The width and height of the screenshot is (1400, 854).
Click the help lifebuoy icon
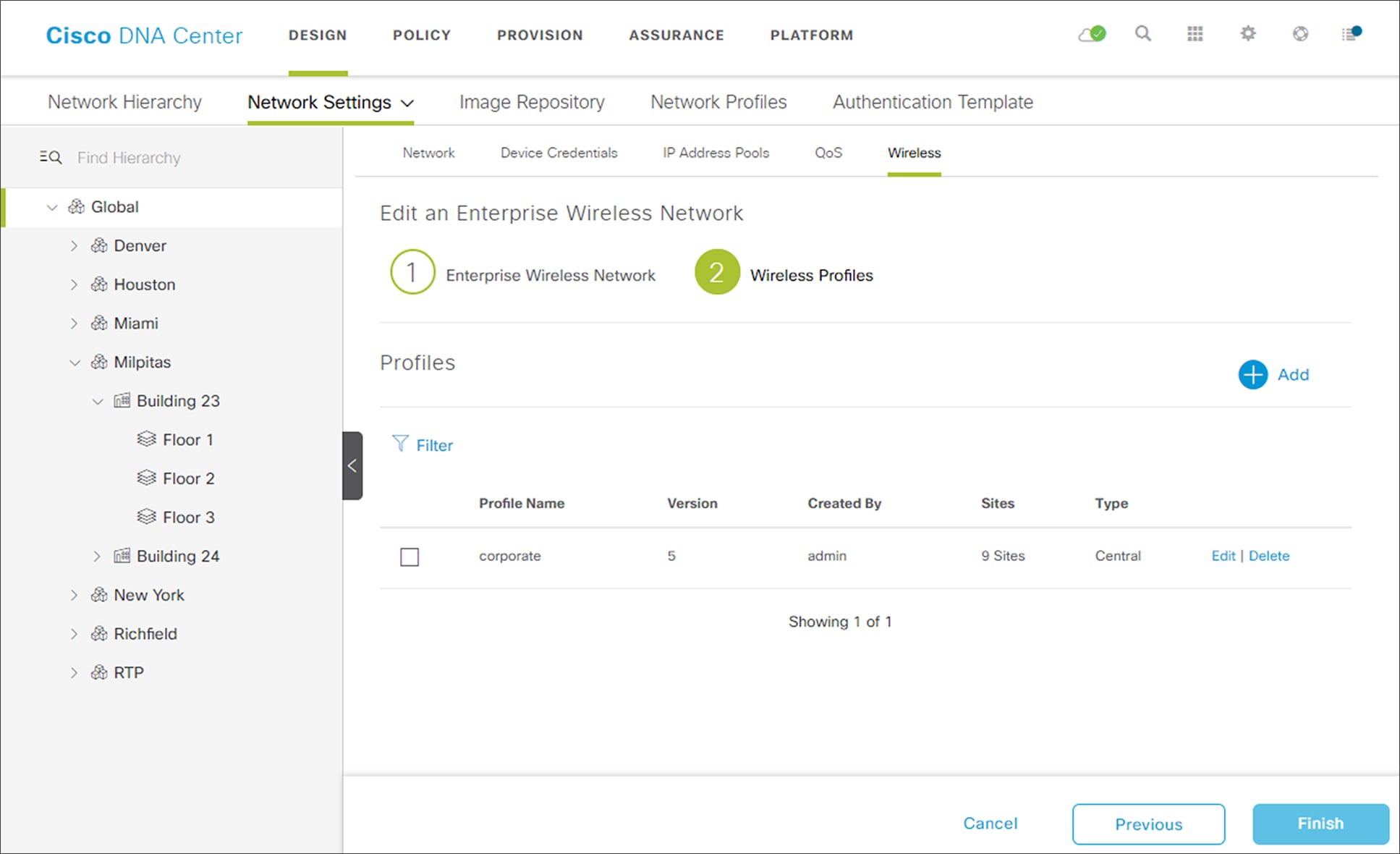[1300, 34]
